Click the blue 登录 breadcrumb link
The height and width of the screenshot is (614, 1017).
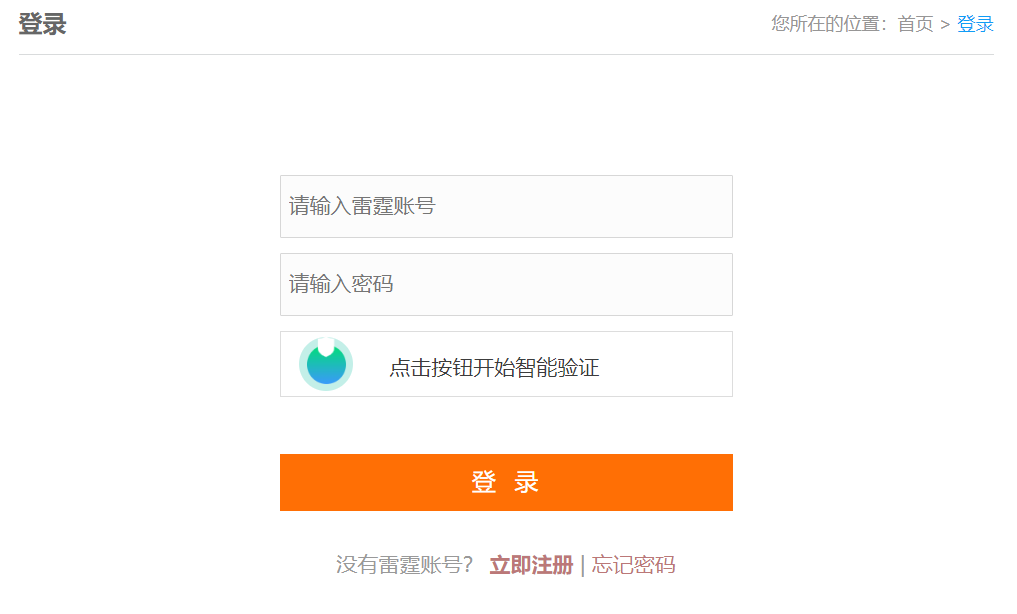click(x=975, y=24)
